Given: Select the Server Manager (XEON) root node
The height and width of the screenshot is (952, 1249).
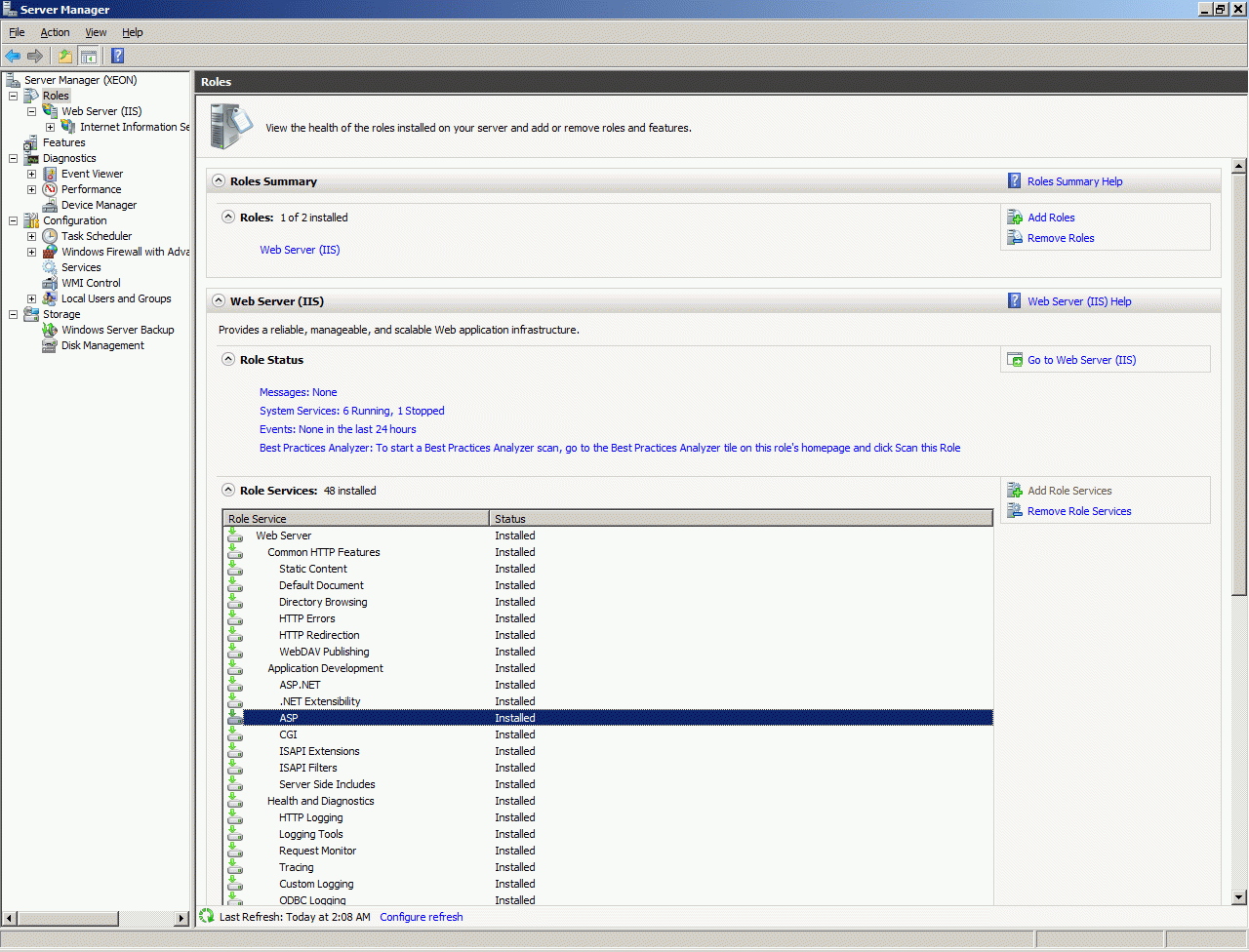Looking at the screenshot, I should pos(81,80).
